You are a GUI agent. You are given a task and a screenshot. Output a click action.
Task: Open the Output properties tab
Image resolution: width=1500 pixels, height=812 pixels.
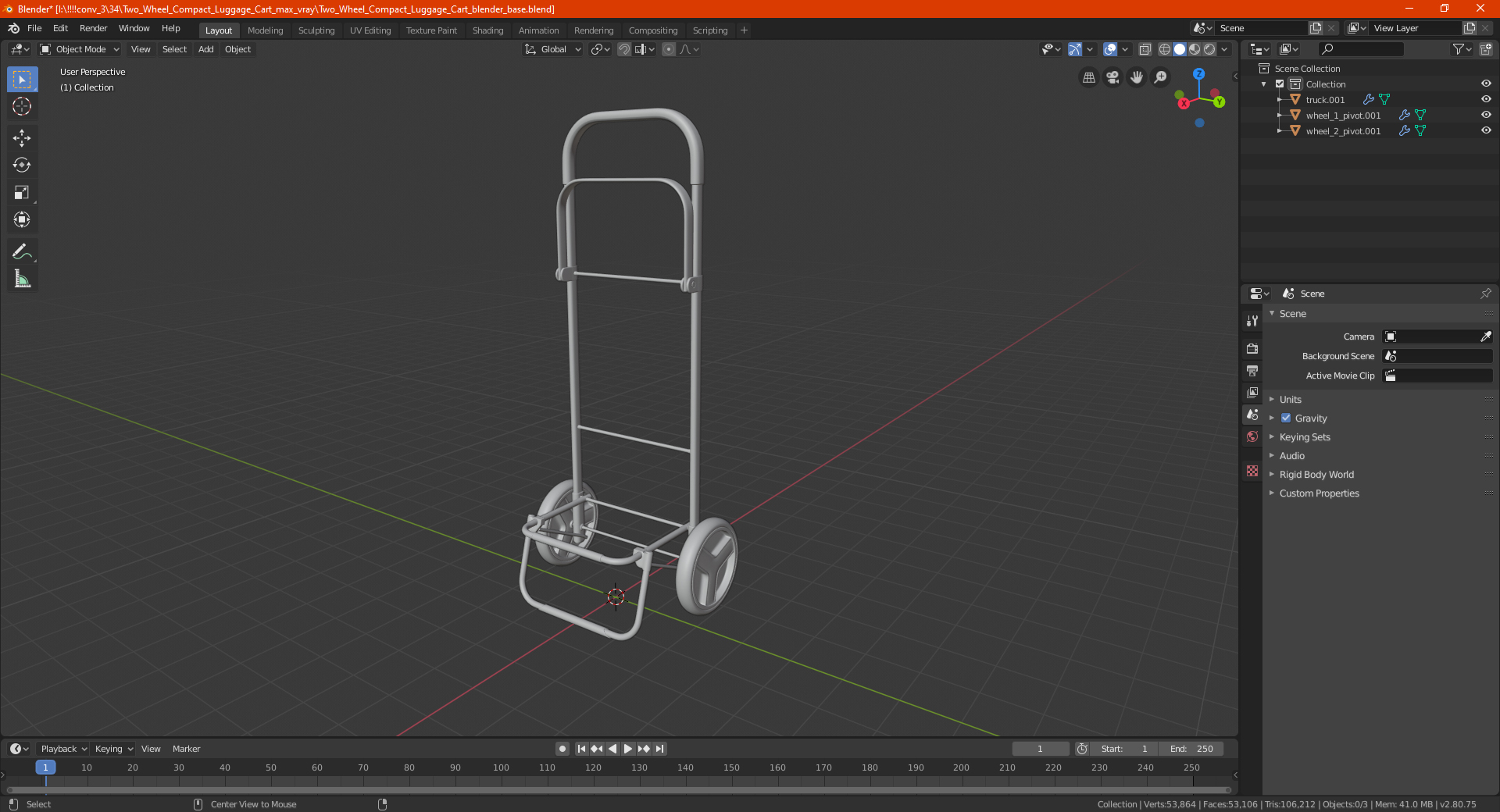click(1252, 370)
